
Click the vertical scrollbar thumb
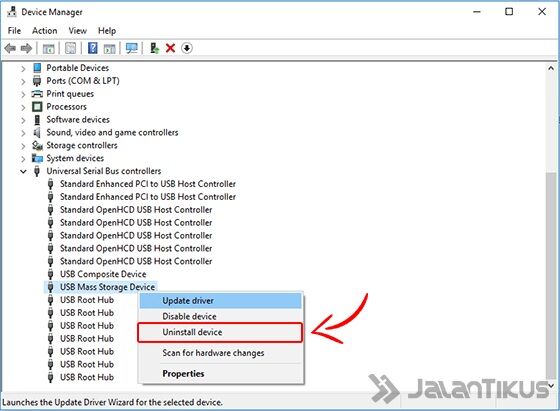551,275
